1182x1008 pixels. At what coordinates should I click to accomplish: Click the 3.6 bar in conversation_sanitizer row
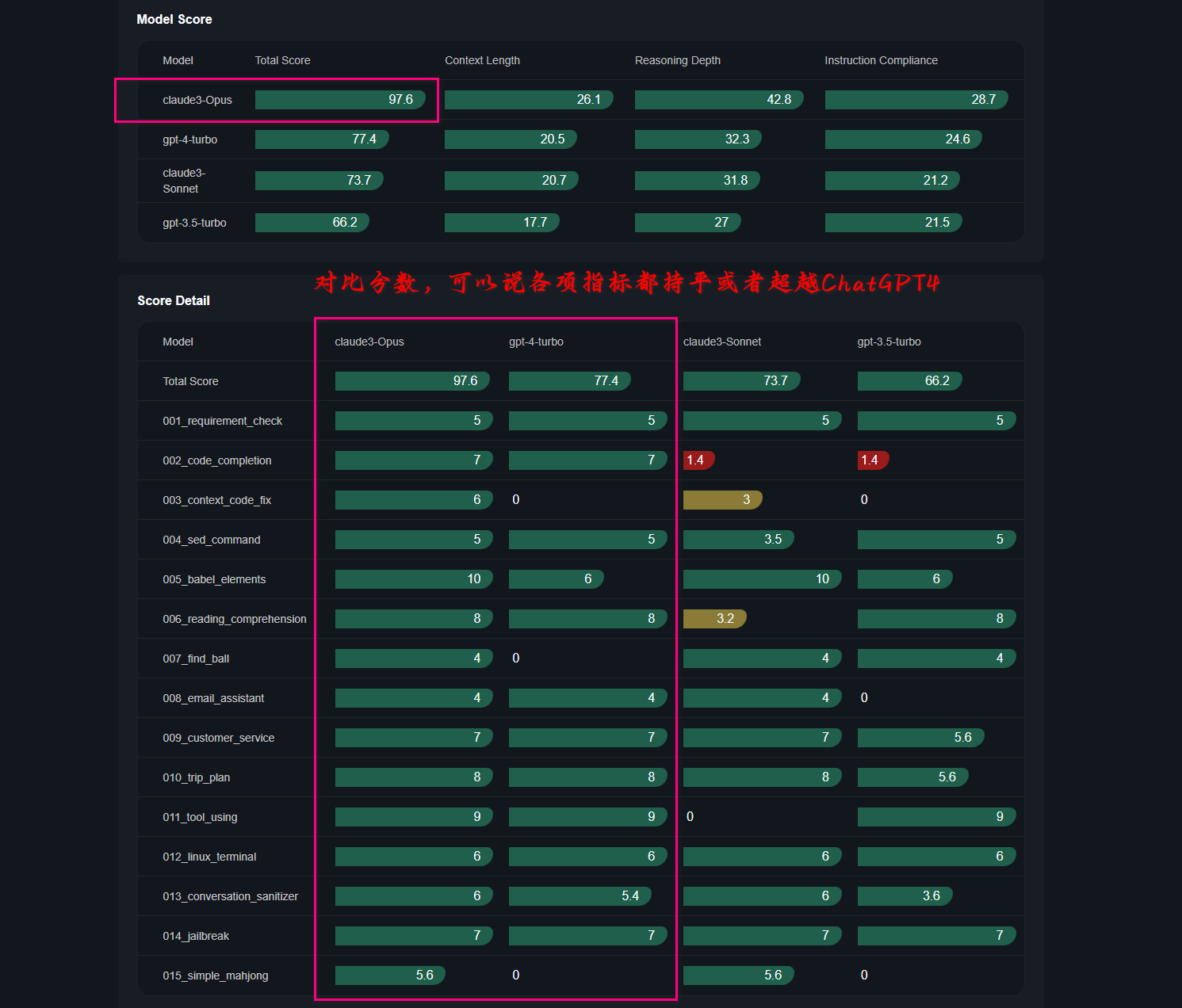[905, 895]
